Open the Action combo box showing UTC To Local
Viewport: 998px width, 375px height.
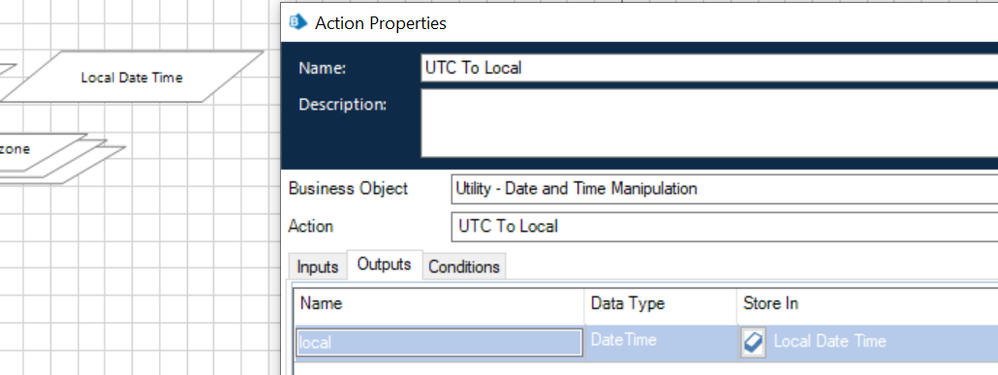tap(724, 227)
